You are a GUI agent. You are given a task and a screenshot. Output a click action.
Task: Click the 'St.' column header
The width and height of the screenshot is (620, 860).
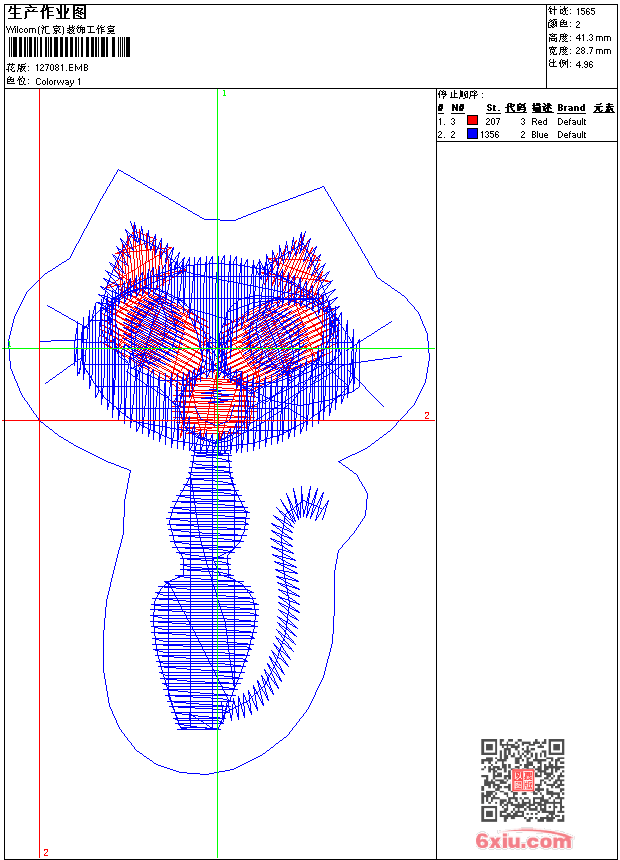tap(493, 108)
